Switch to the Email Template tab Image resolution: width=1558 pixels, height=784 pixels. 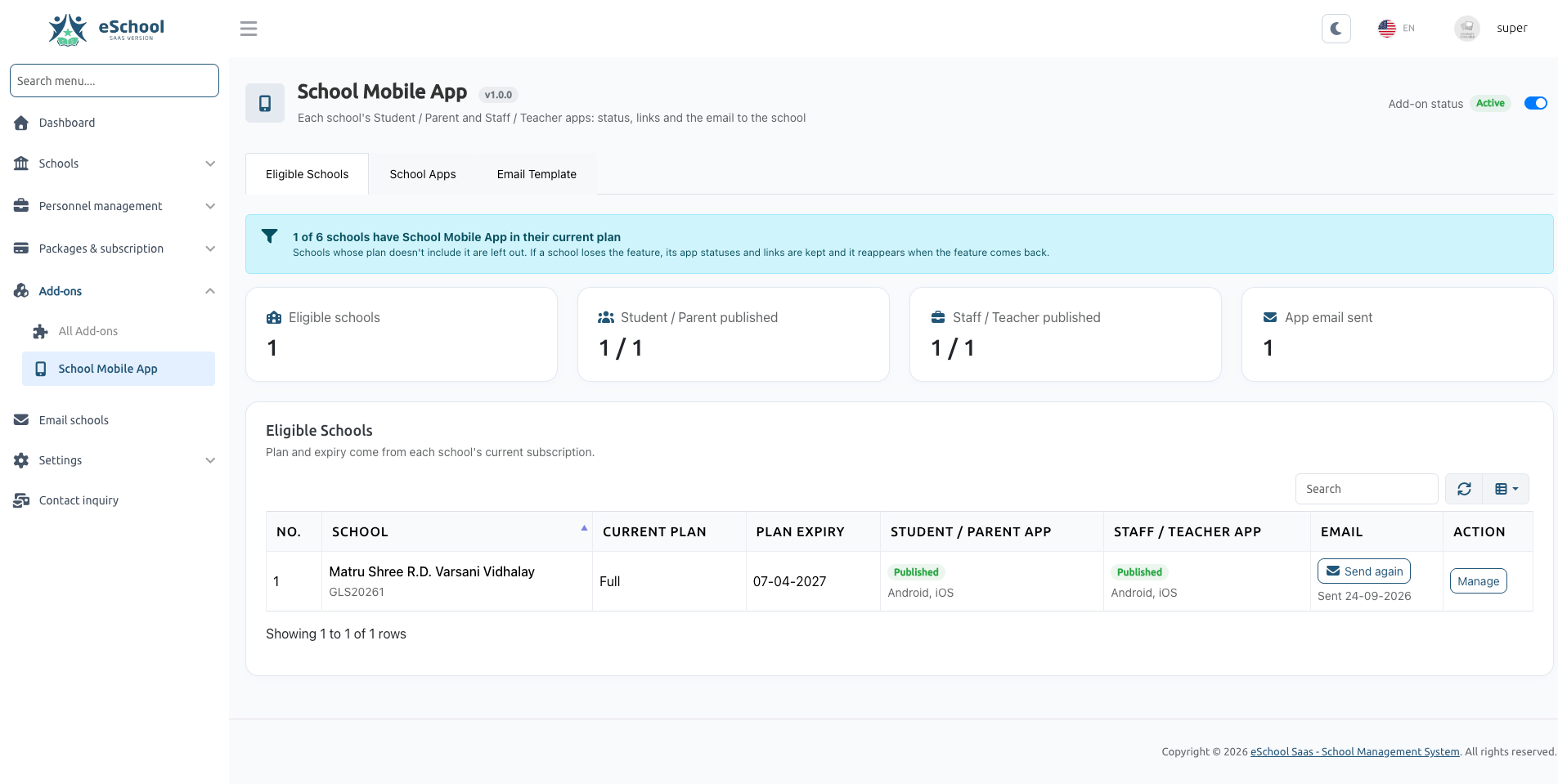pyautogui.click(x=537, y=174)
